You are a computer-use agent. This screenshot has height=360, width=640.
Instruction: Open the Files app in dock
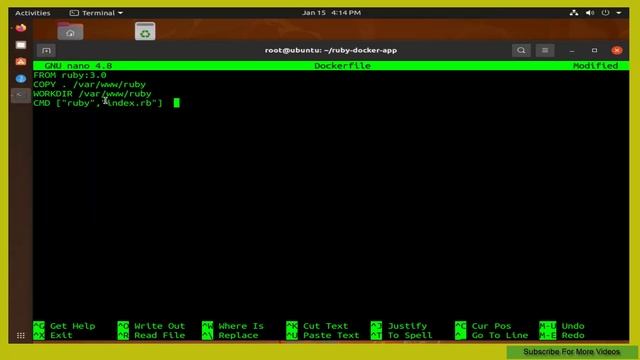21,45
